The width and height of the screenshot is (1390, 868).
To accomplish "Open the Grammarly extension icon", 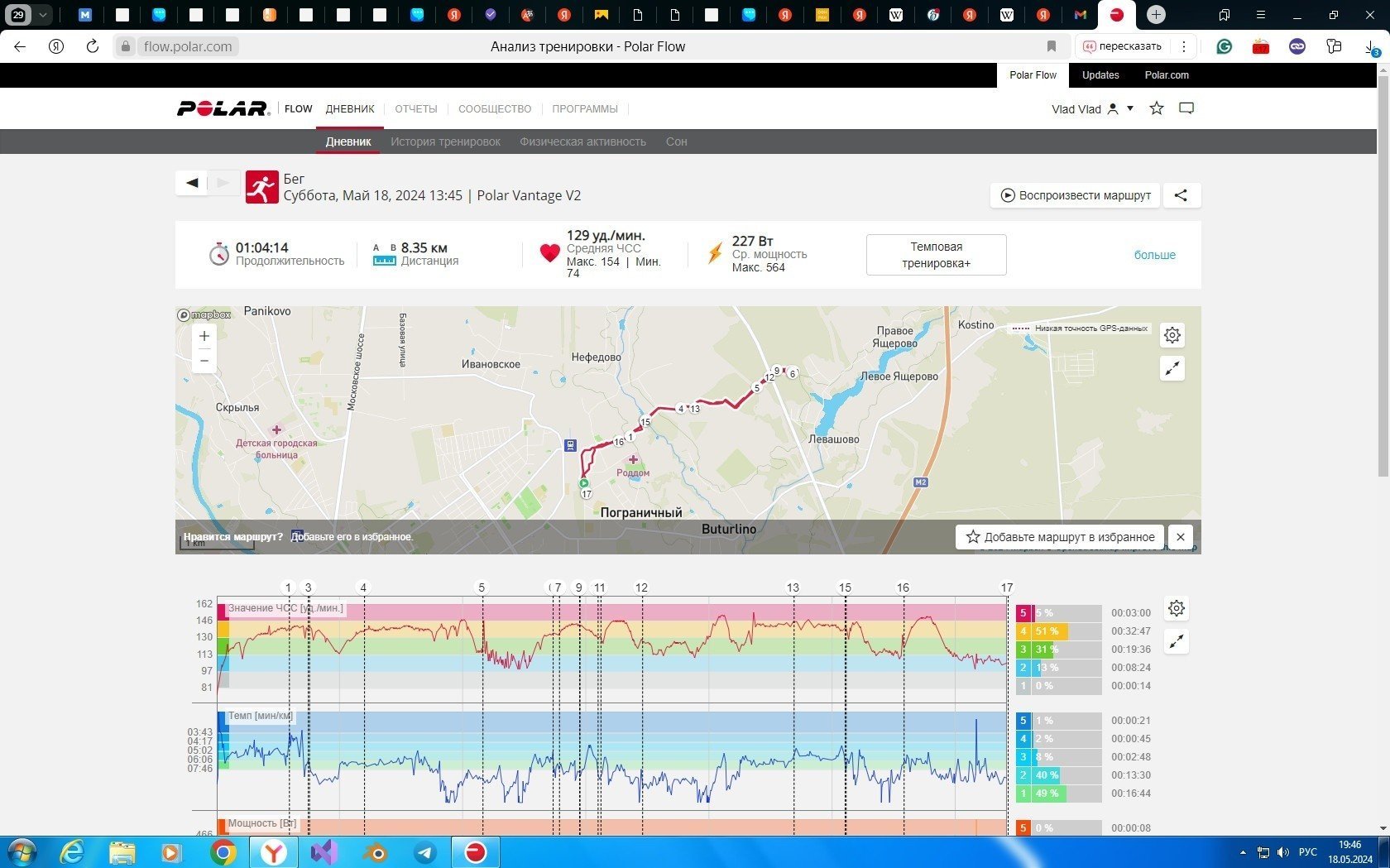I will 1225,46.
